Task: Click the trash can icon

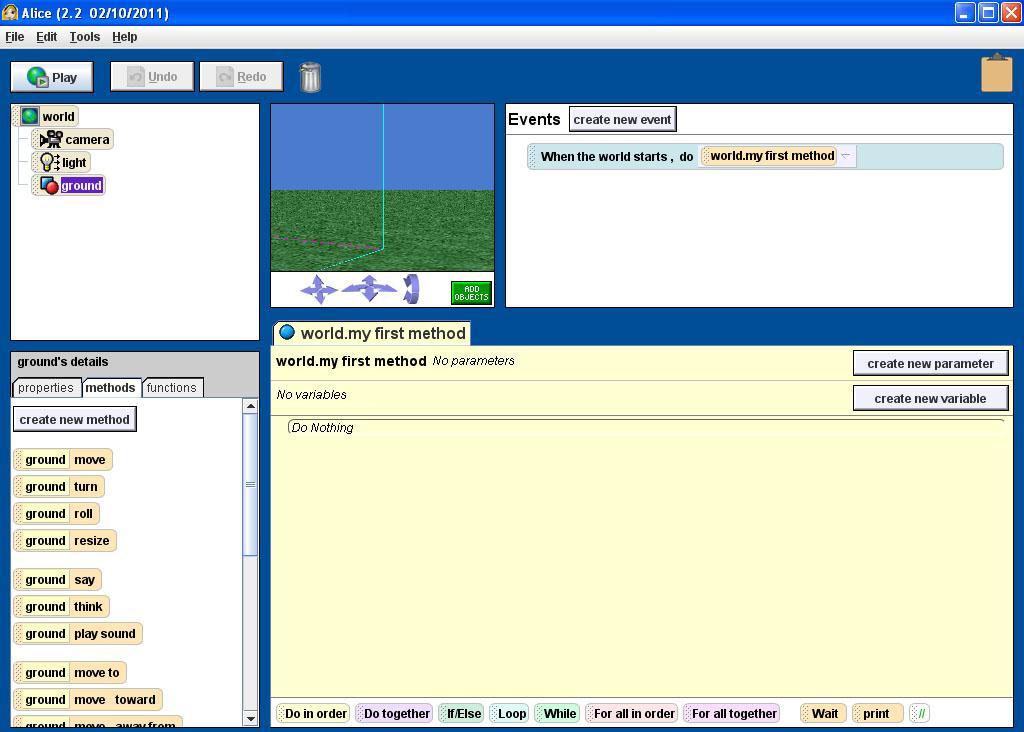Action: pyautogui.click(x=310, y=77)
